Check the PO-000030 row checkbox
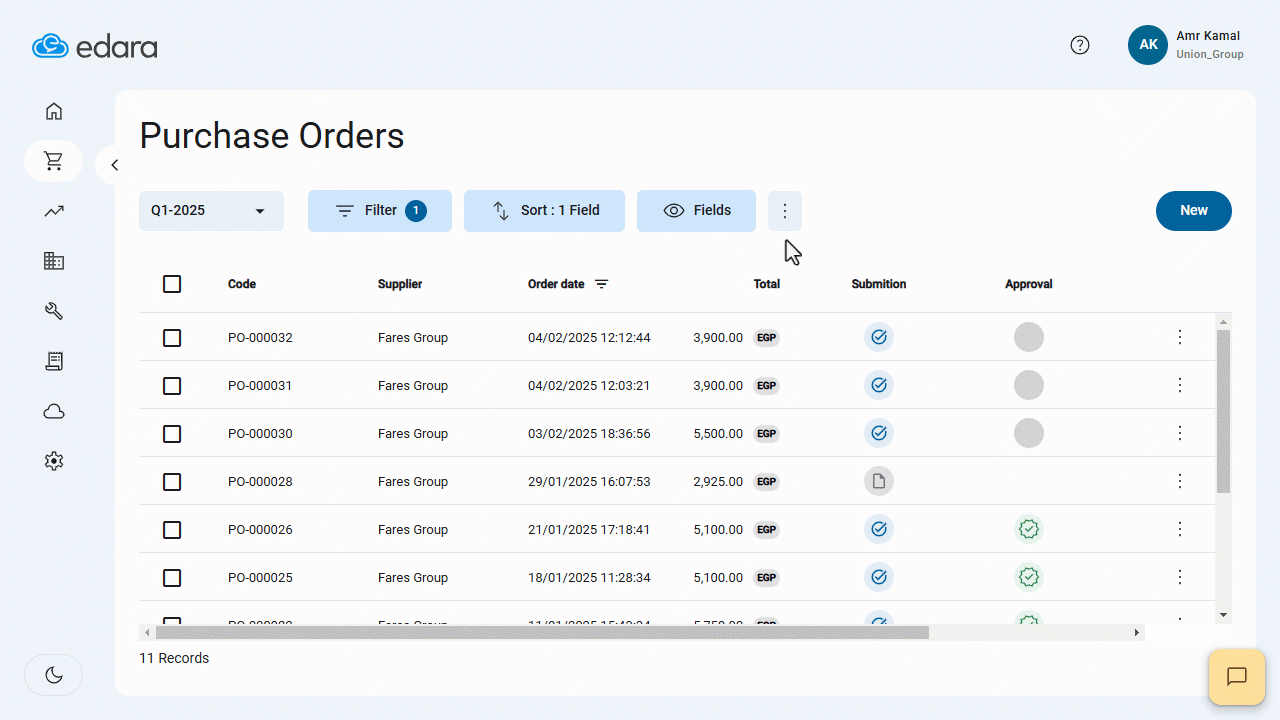 (x=172, y=434)
